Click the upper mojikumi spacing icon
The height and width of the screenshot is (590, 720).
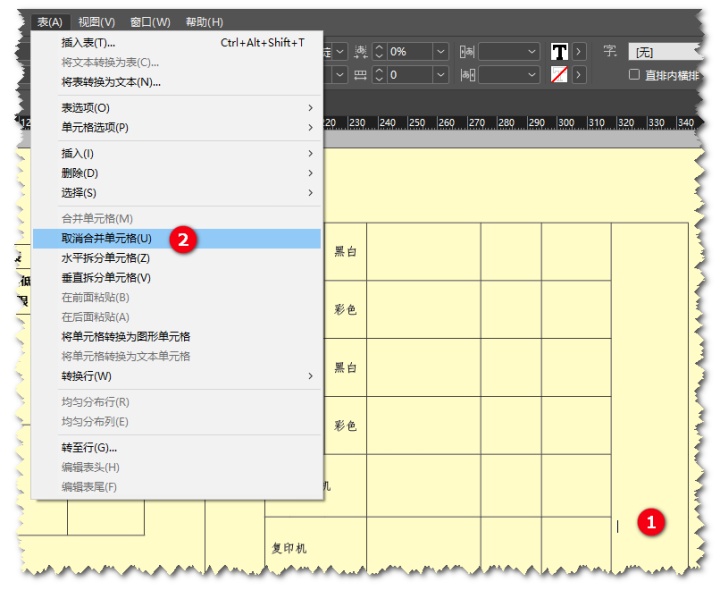click(x=467, y=51)
